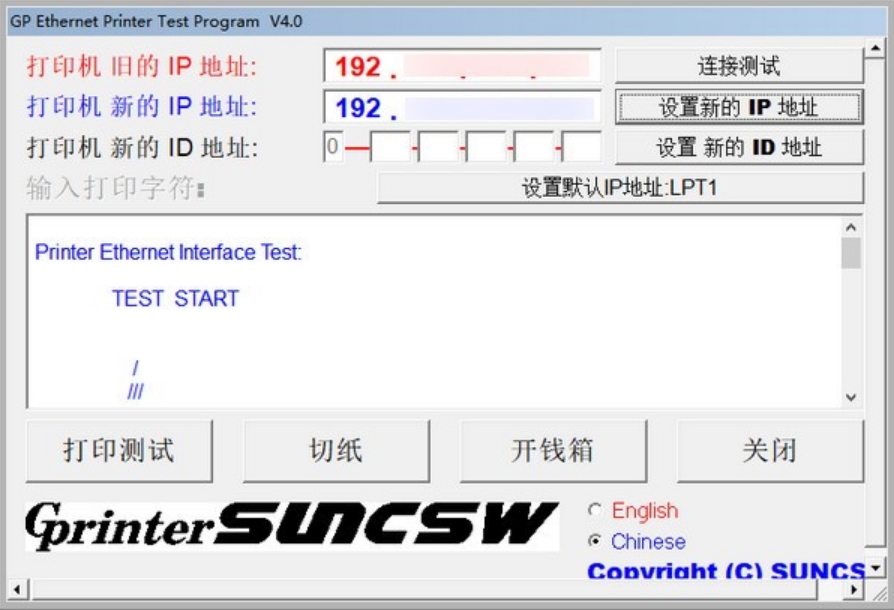Viewport: 894px width, 610px height.
Task: Click the log text area scroll down arrow
Action: click(x=851, y=397)
